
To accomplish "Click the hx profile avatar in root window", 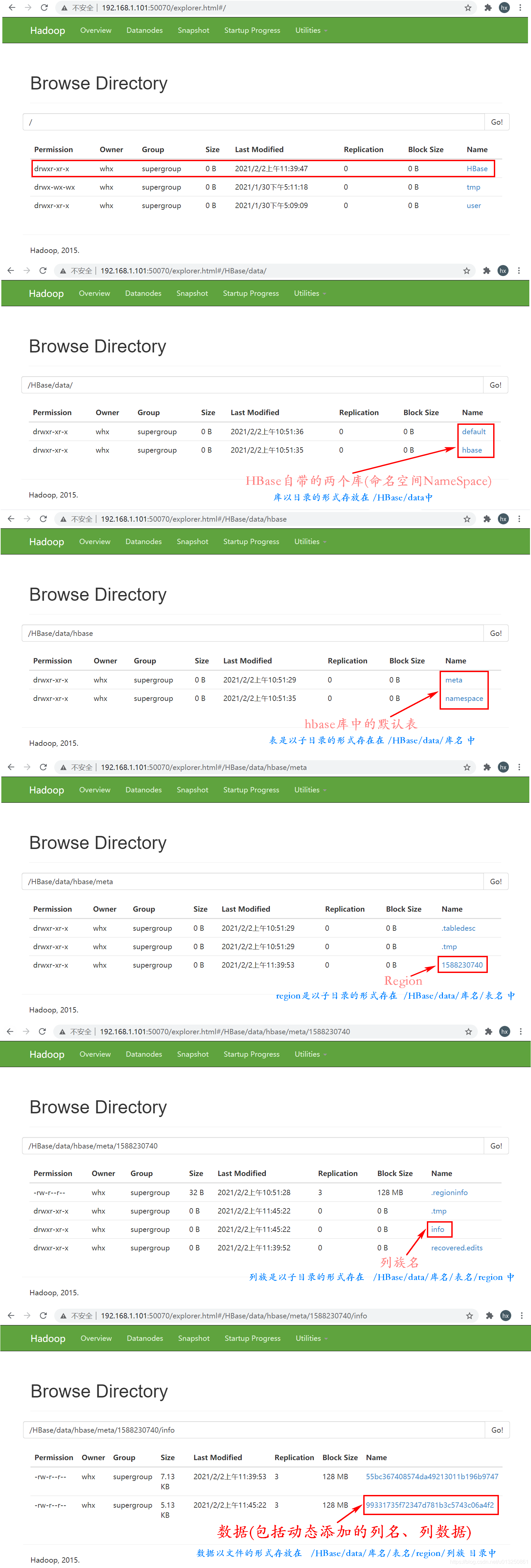I will [x=504, y=8].
